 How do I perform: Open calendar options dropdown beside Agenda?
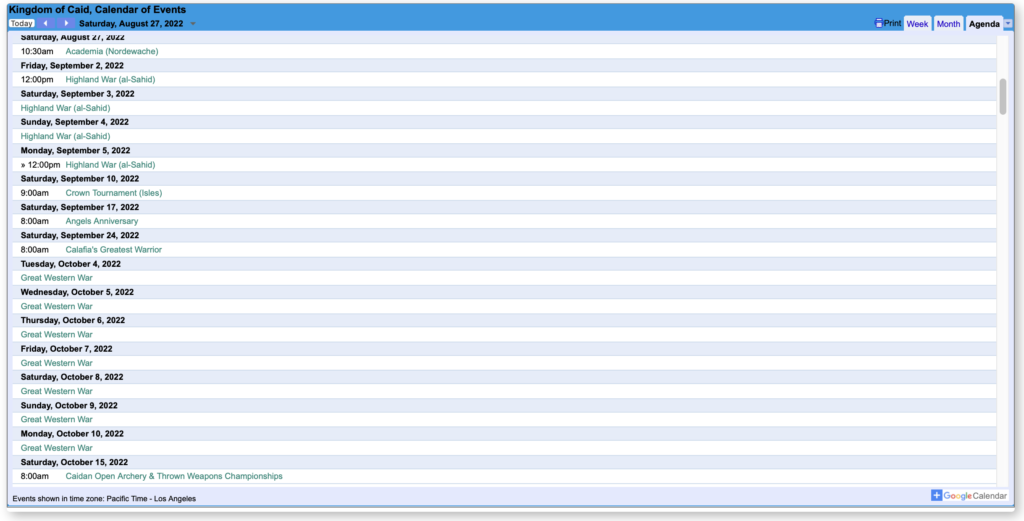click(x=1008, y=24)
